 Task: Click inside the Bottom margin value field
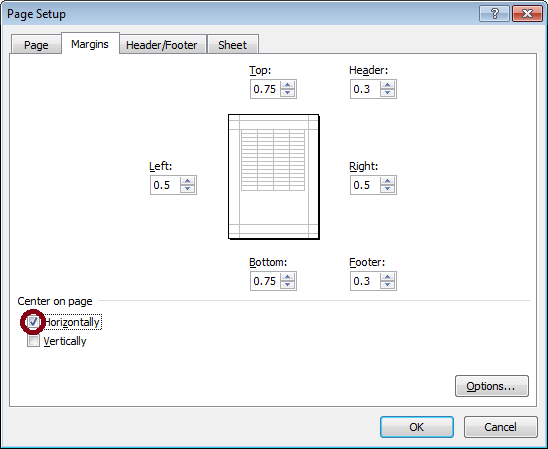pos(266,281)
